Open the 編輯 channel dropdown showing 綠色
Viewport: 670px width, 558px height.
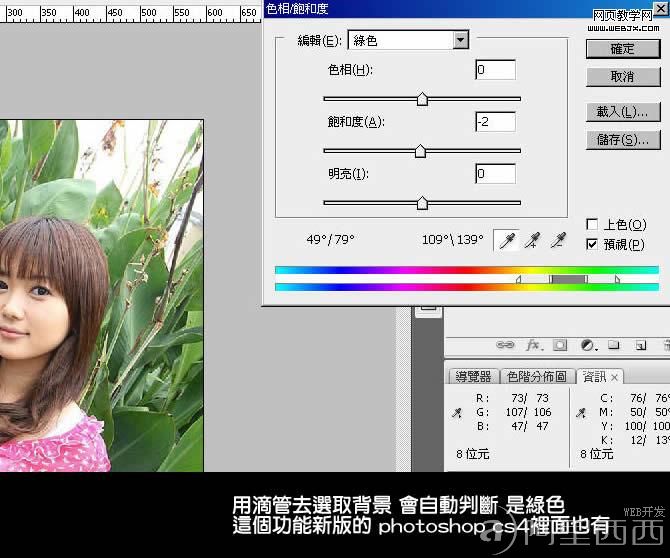coord(408,40)
